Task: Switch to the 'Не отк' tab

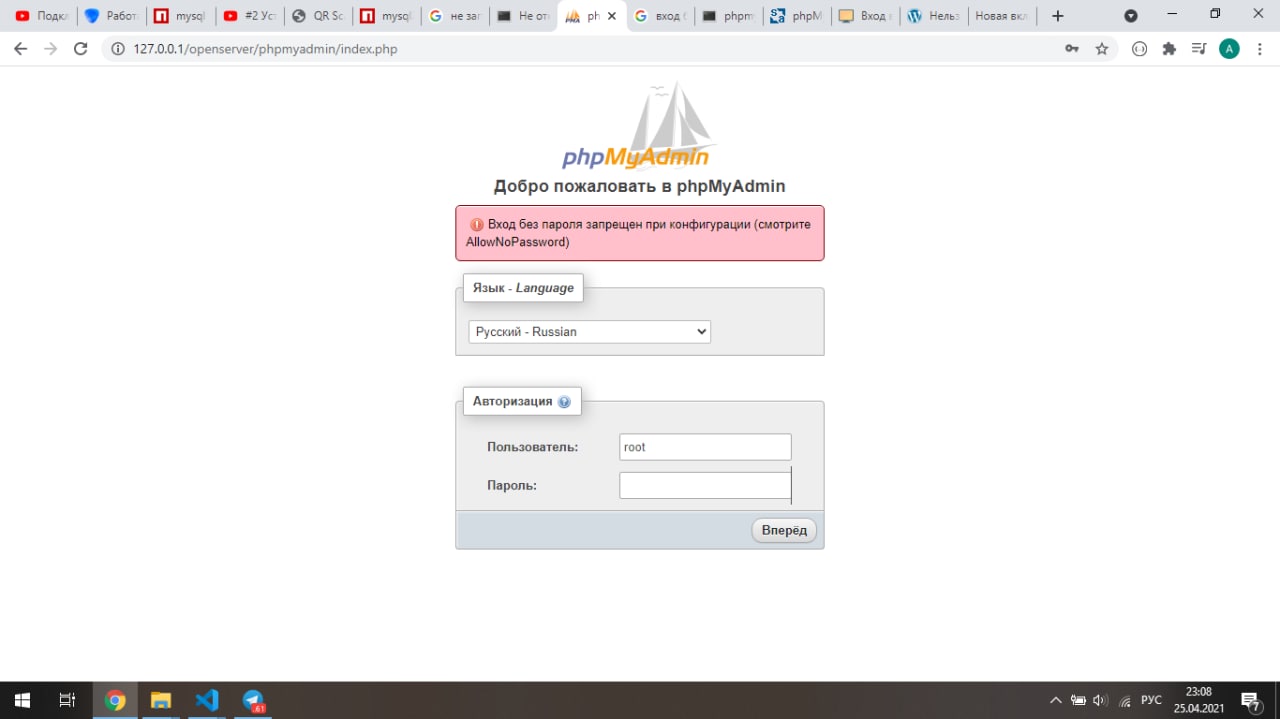Action: (522, 16)
